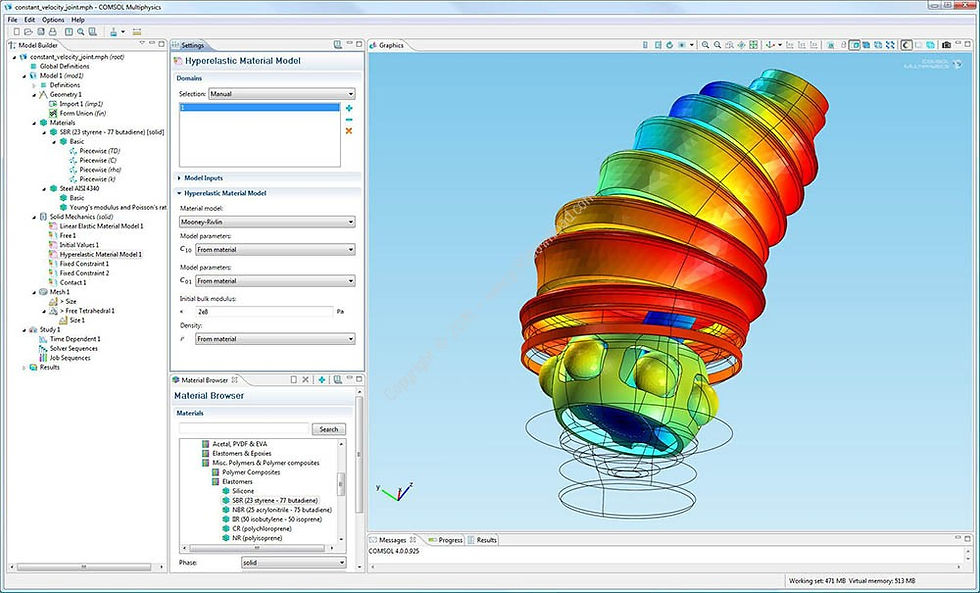Open the Density From material dropdown
The image size is (980, 593).
pos(275,339)
